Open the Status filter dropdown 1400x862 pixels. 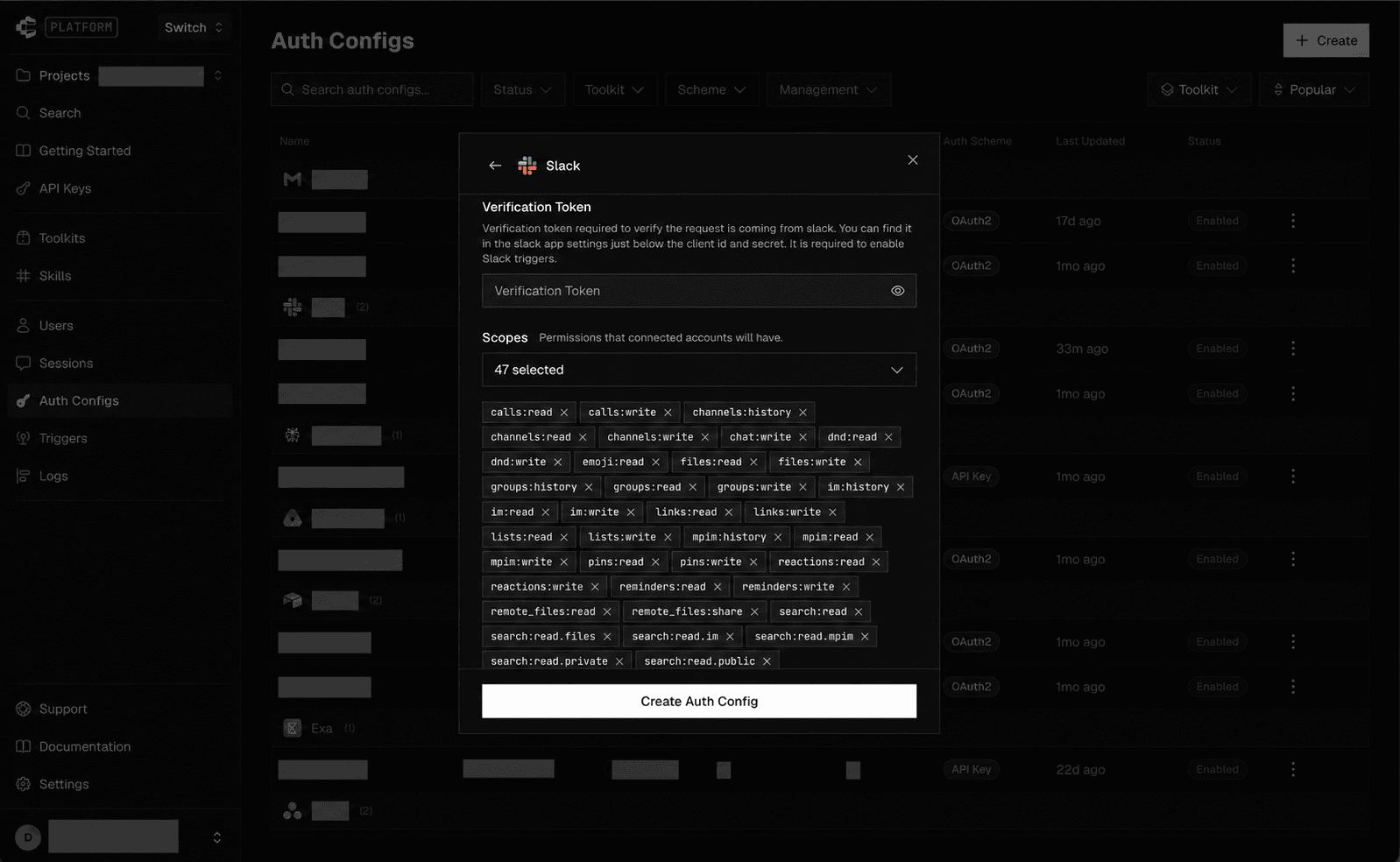pos(522,89)
